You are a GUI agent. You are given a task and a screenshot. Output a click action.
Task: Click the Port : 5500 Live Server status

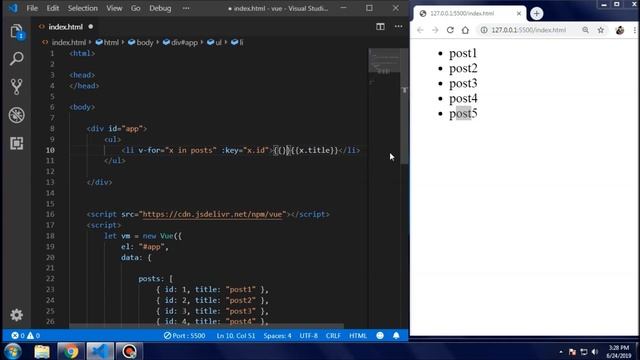(184, 336)
